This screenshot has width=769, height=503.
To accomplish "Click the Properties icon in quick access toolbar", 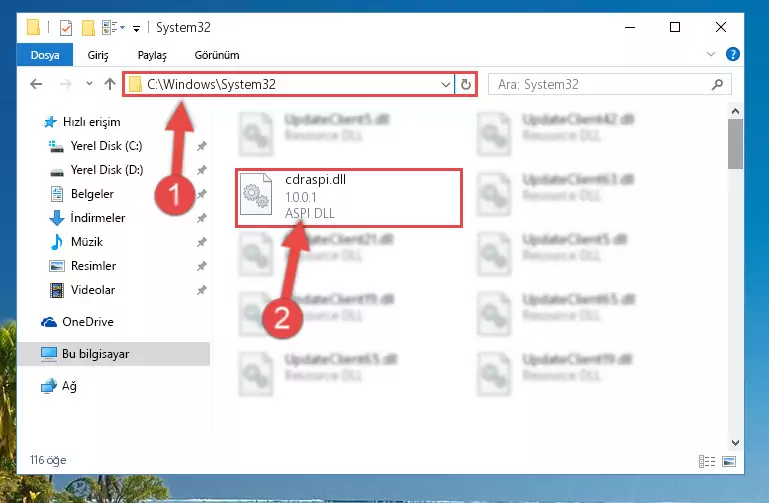I will 66,27.
